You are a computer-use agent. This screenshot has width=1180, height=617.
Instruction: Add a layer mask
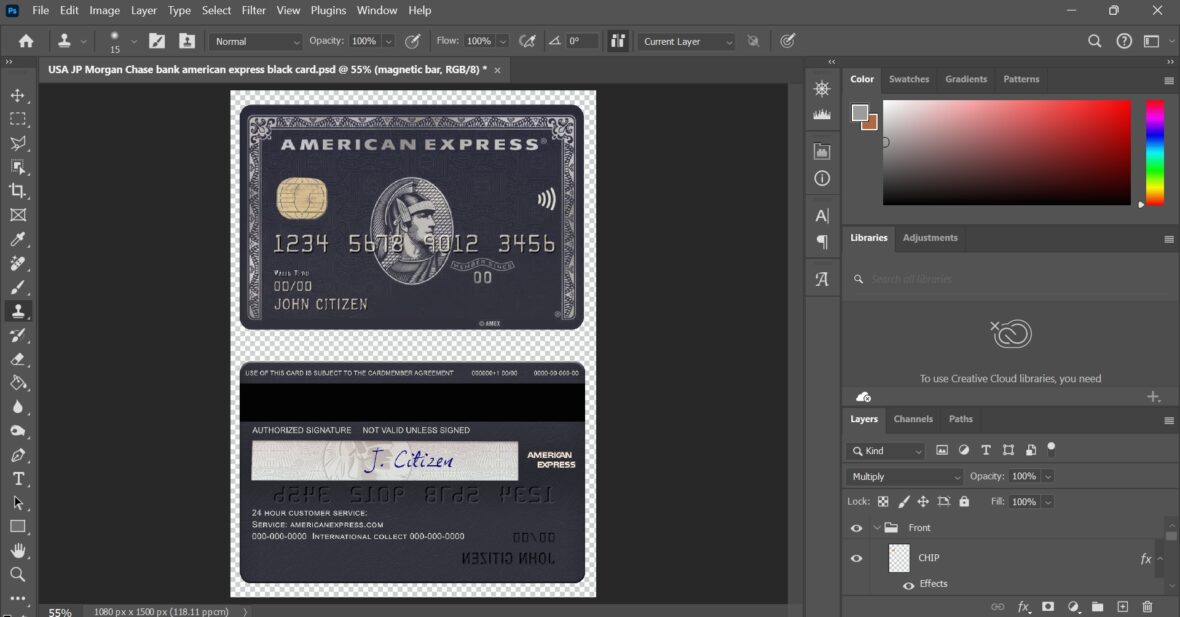(1048, 606)
